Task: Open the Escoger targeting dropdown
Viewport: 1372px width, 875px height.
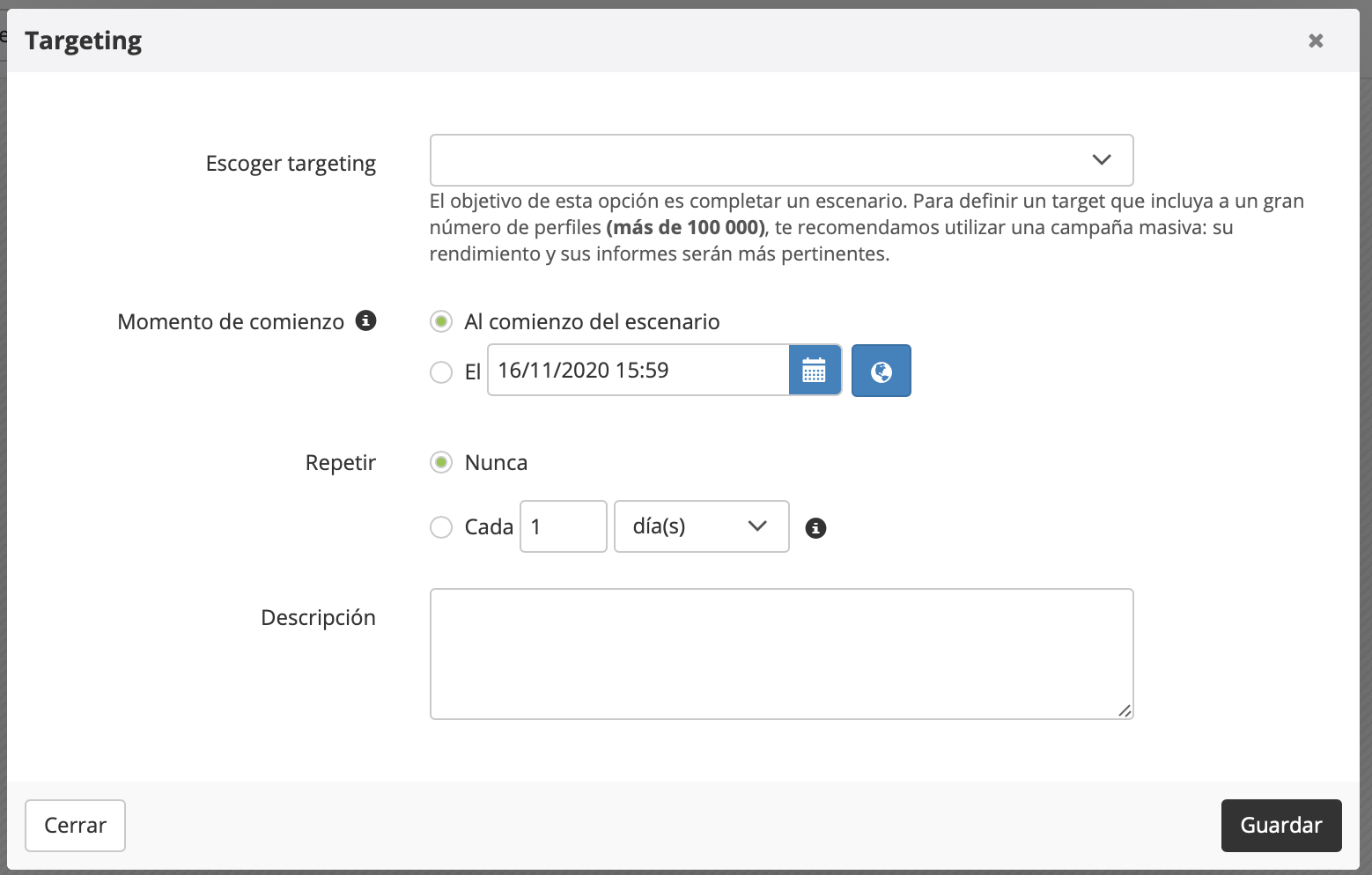Action: pos(781,160)
